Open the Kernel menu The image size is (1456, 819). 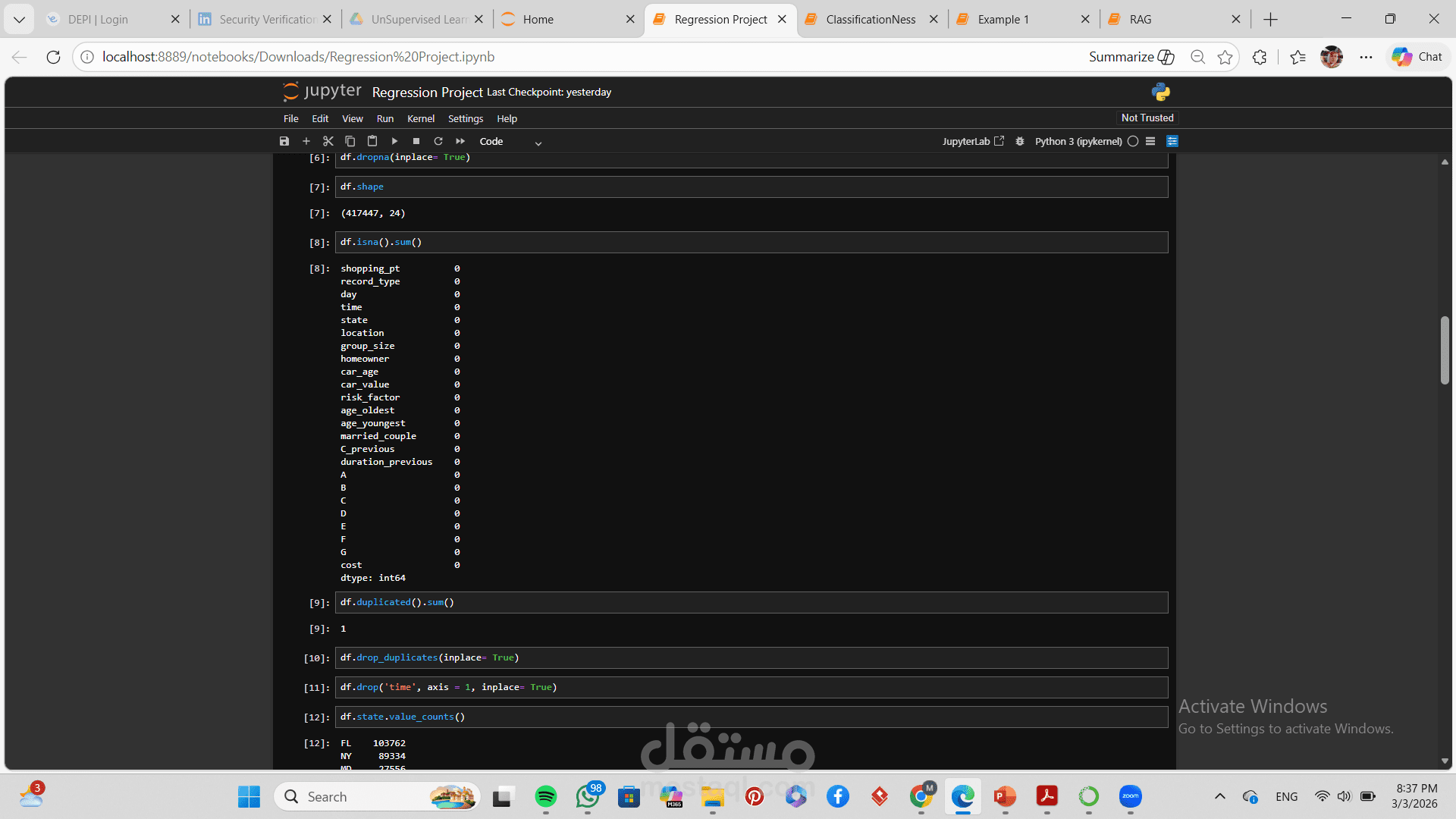pyautogui.click(x=420, y=118)
